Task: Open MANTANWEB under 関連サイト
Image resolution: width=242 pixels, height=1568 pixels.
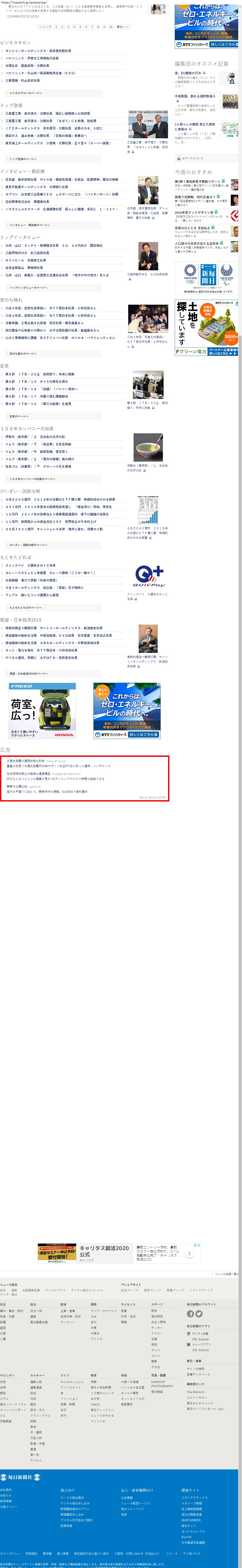Action: [191, 1521]
